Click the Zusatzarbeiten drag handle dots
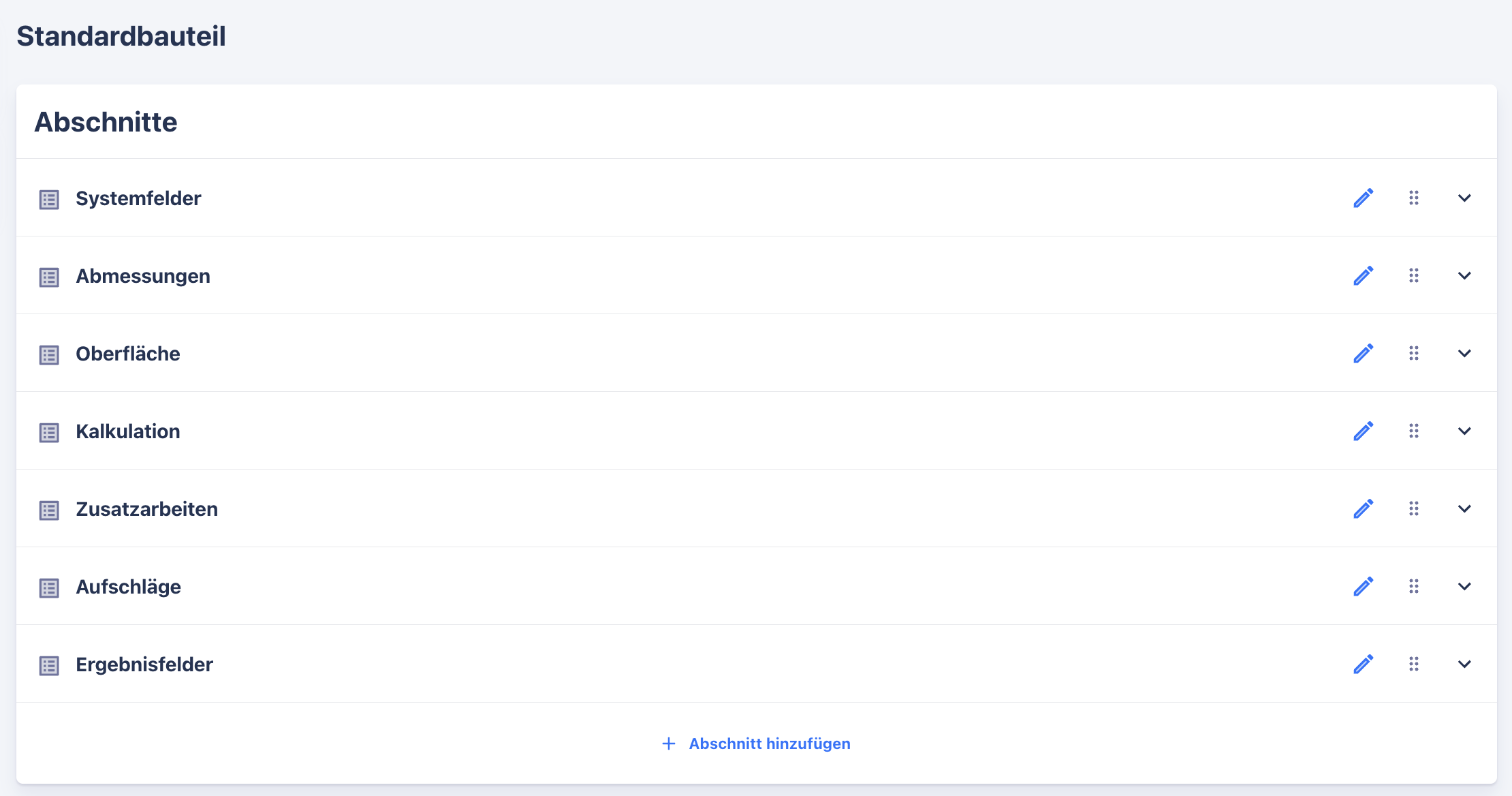1512x796 pixels. (x=1414, y=509)
